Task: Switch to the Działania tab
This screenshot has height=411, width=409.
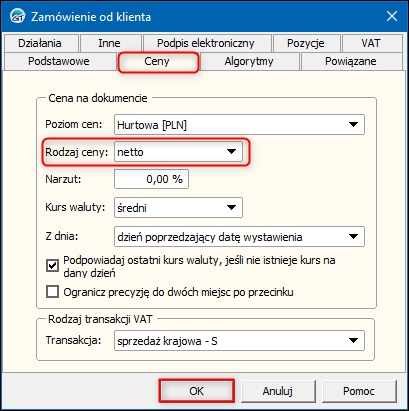Action: pos(40,43)
